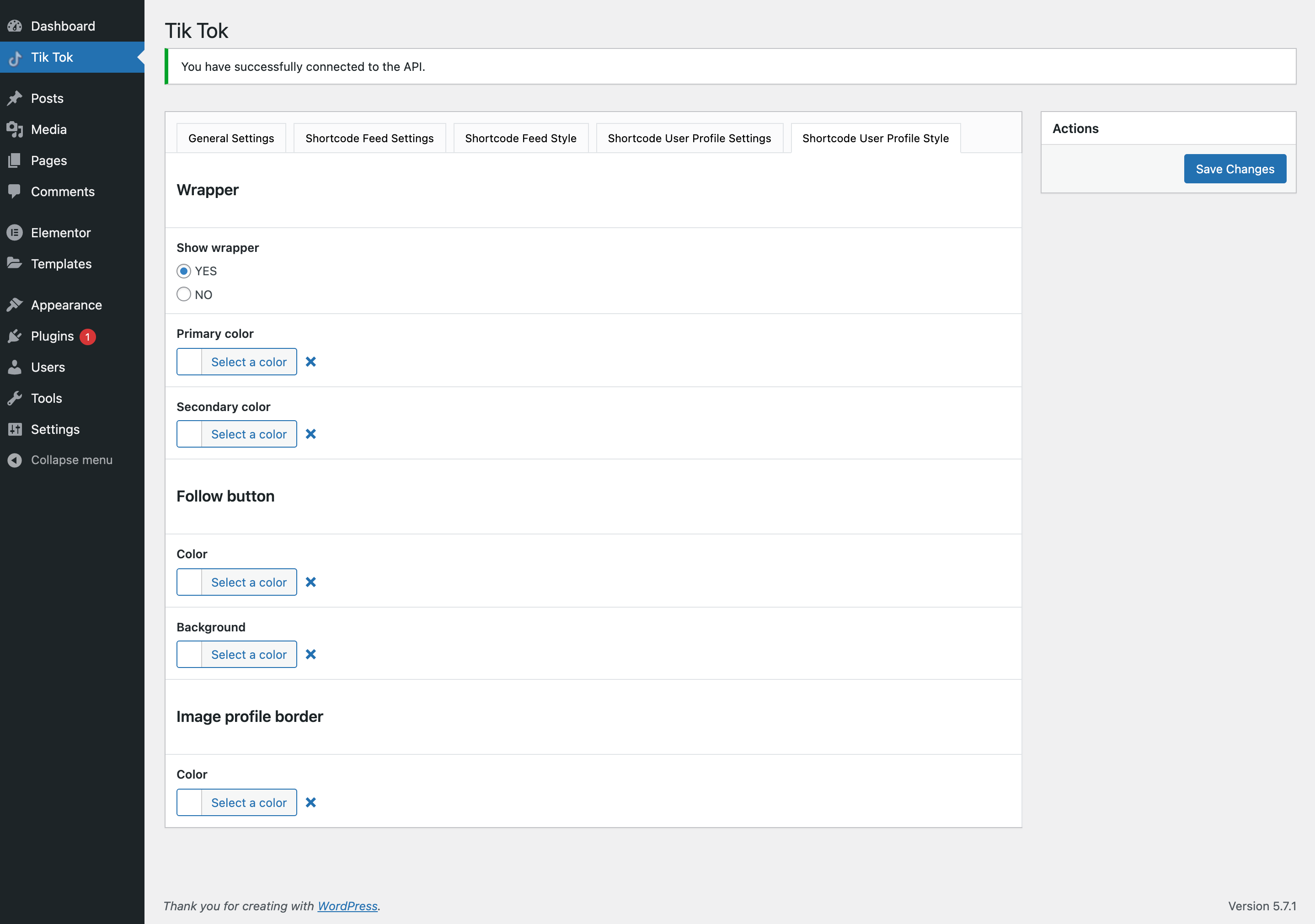
Task: Select YES for Show wrapper
Action: [184, 271]
